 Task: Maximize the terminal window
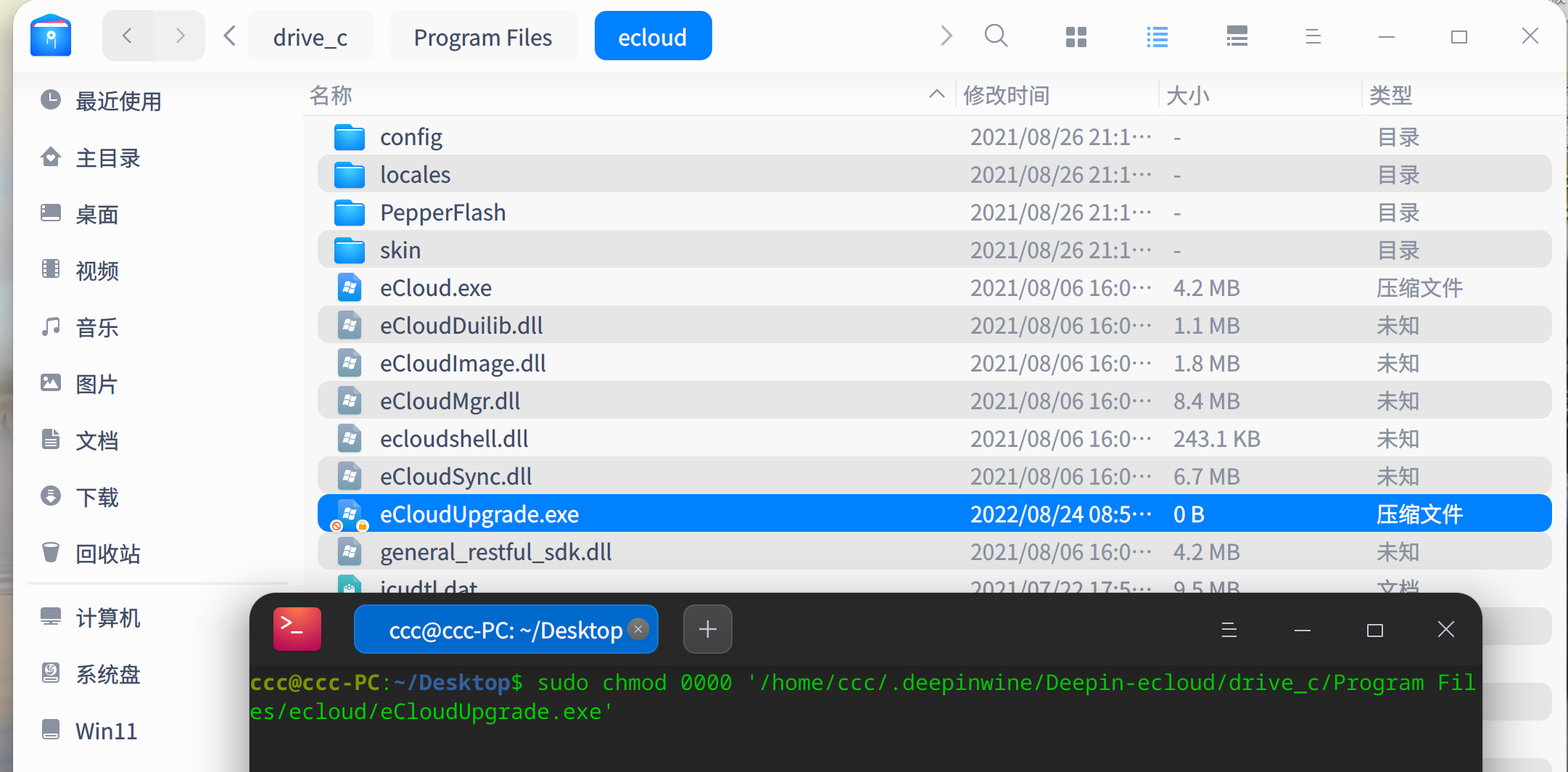1375,630
